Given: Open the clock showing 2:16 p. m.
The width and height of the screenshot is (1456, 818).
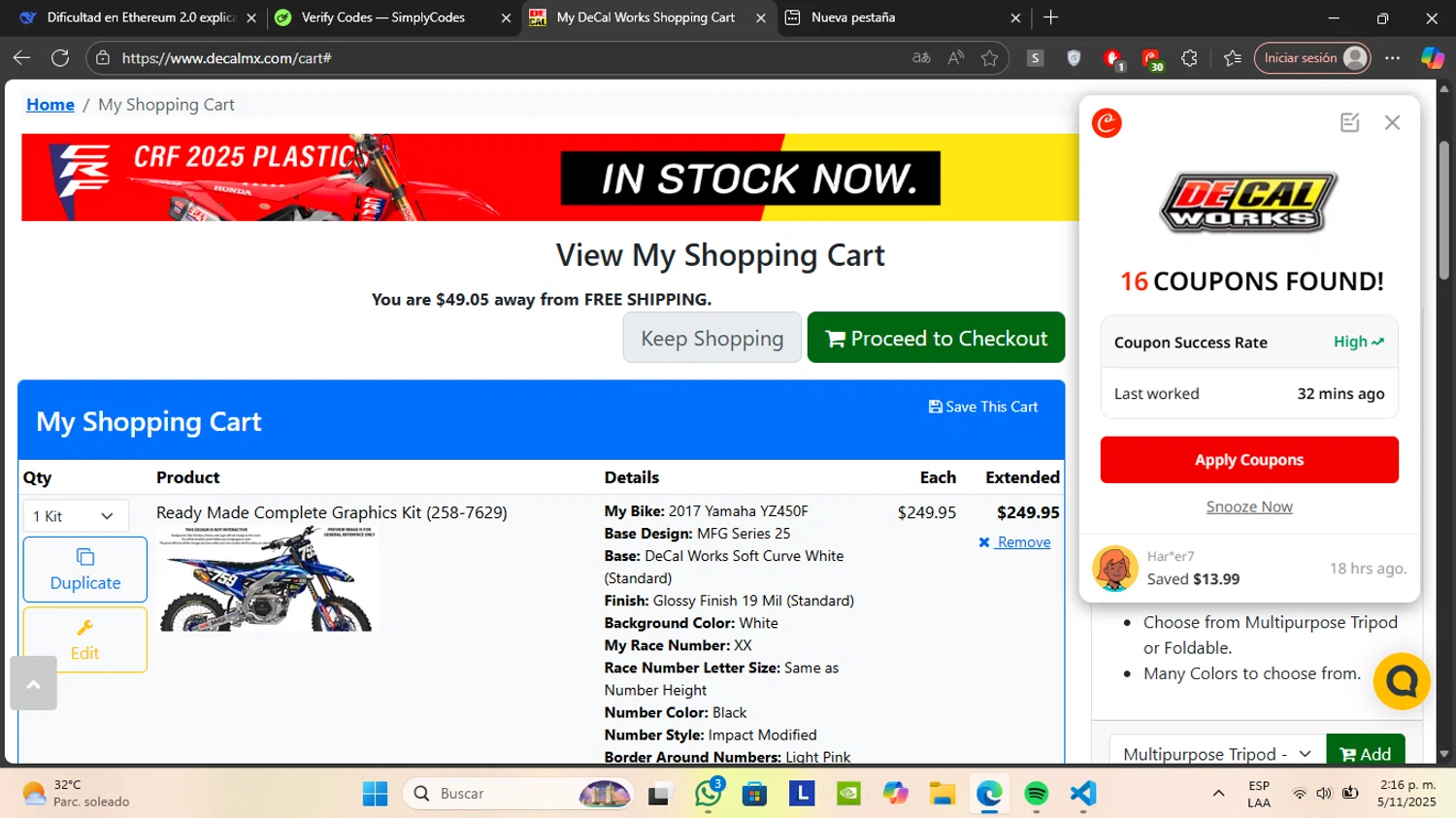Looking at the screenshot, I should coord(1407,794).
